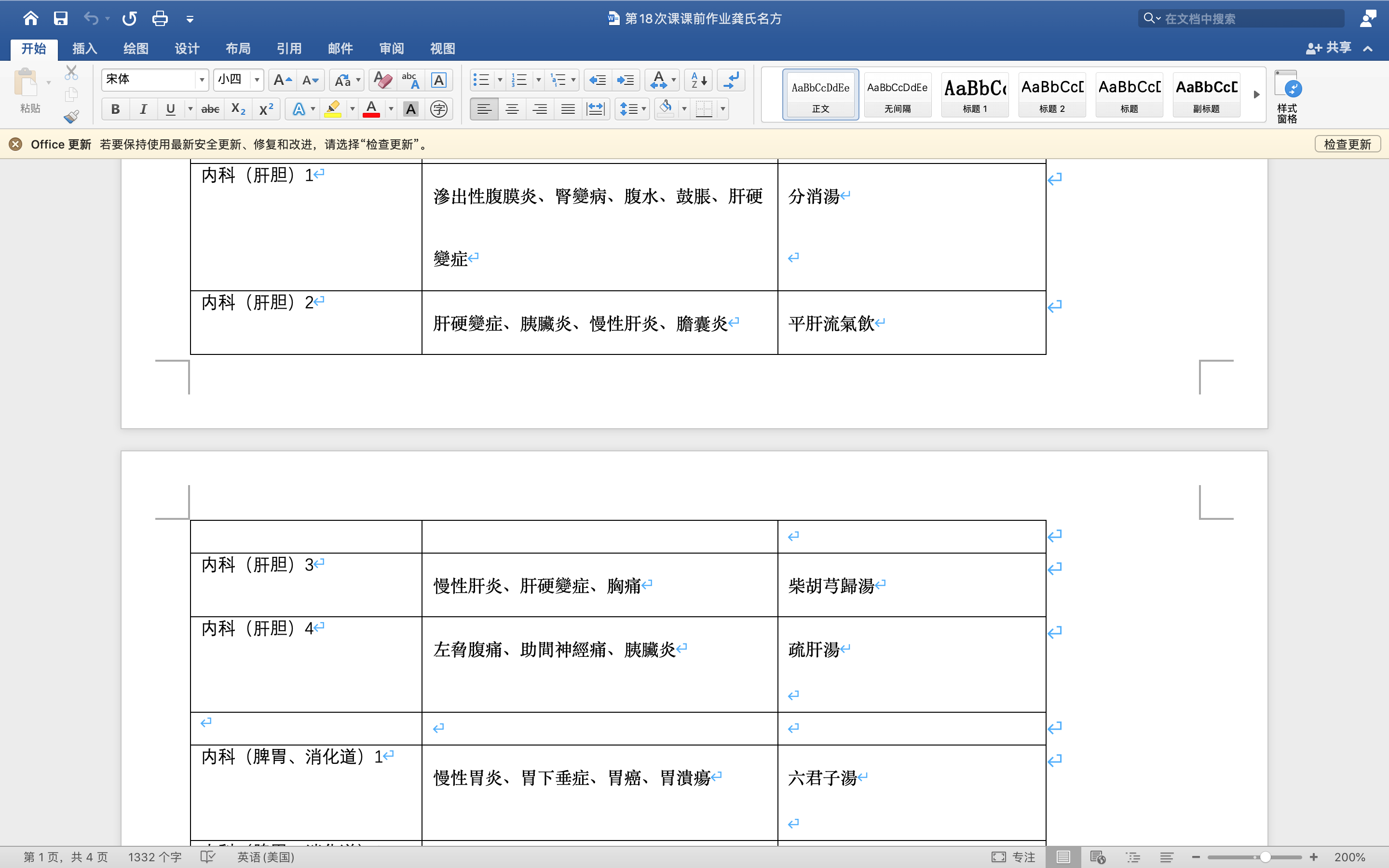Clear all formatting with eraser A icon
1389x868 pixels.
(x=383, y=81)
